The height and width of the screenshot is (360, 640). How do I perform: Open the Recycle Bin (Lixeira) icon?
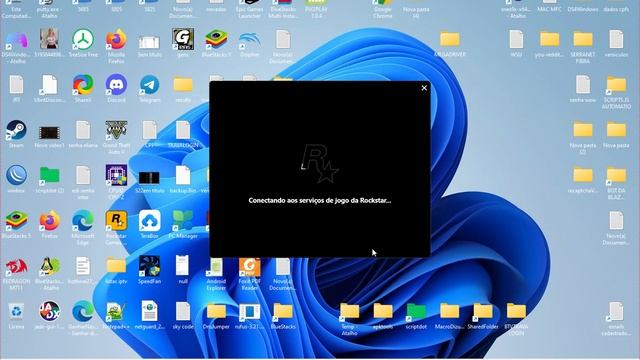[16, 312]
